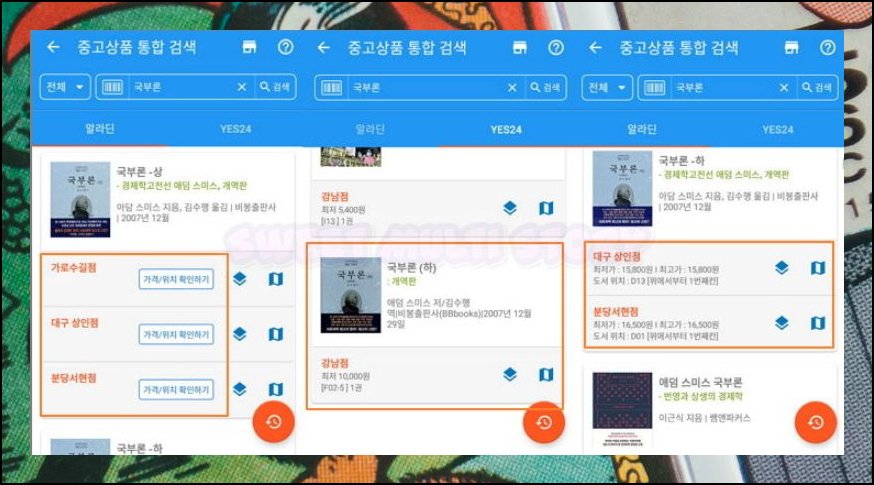Open the store icon on the left screen header
The width and height of the screenshot is (874, 485).
249,47
